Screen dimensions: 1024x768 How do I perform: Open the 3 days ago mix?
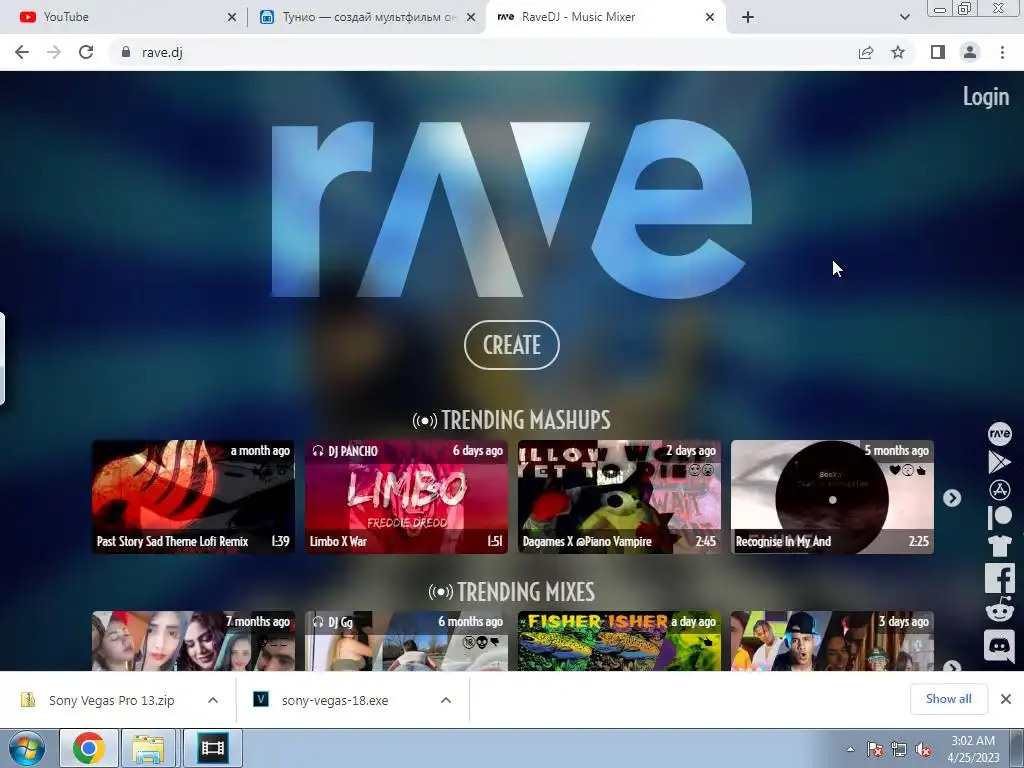pyautogui.click(x=832, y=641)
